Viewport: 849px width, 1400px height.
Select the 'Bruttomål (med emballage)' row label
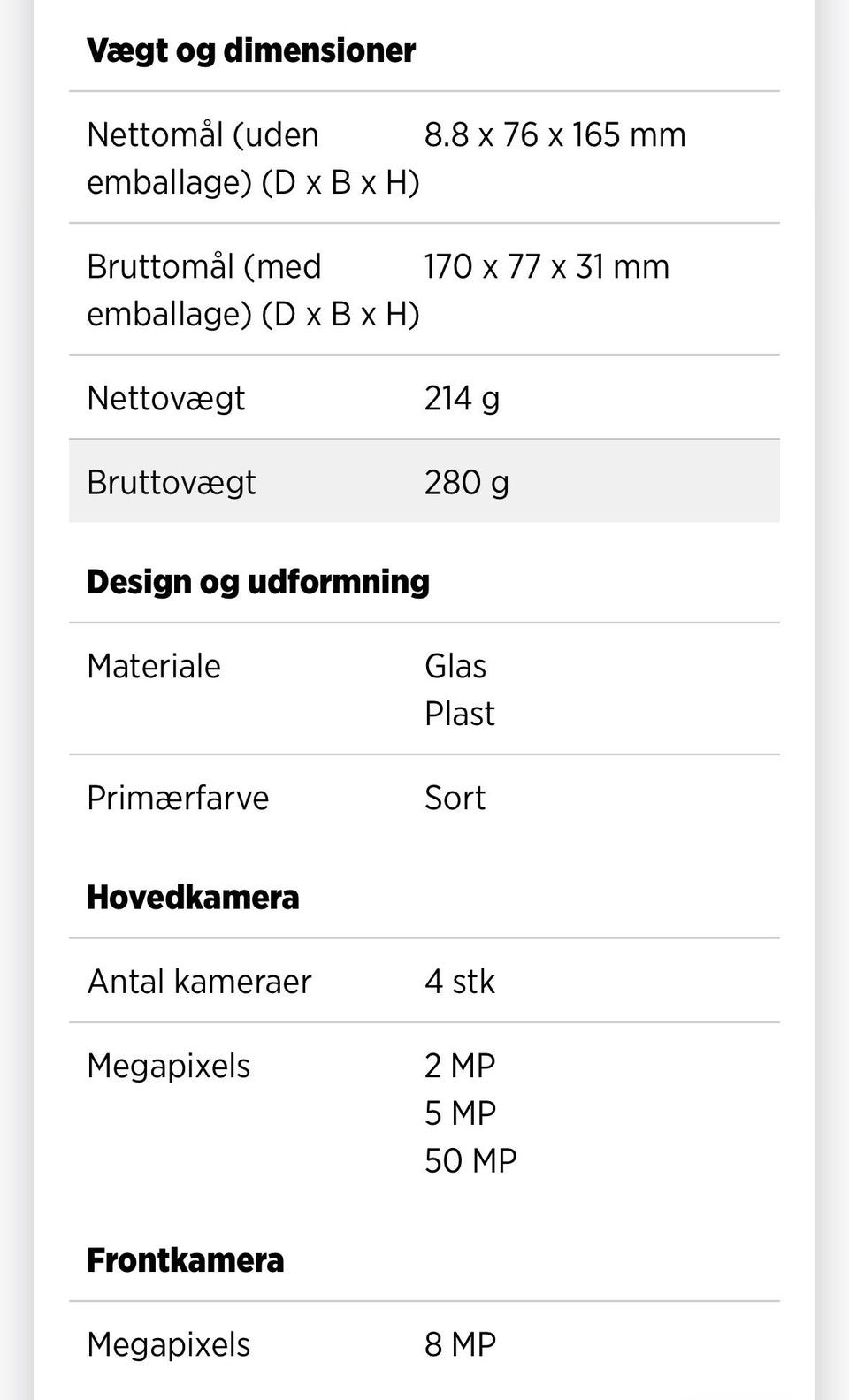click(x=252, y=290)
